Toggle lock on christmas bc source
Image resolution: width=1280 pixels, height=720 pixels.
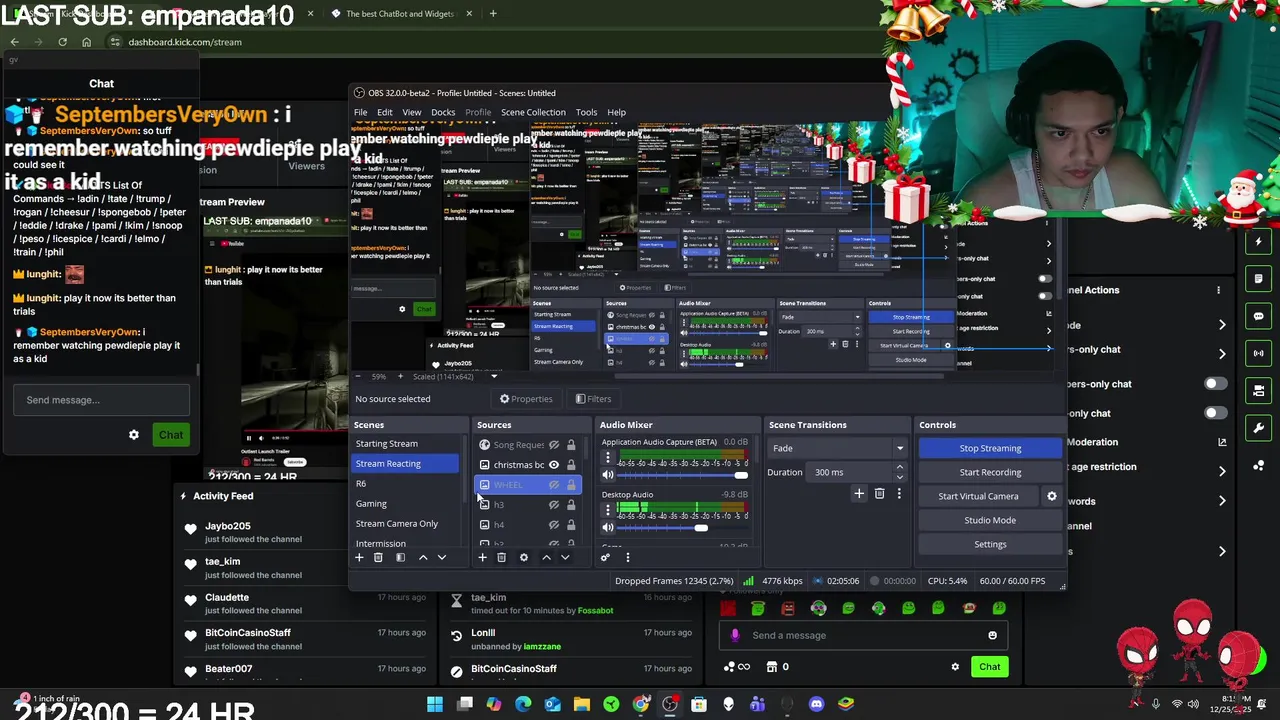coord(571,465)
